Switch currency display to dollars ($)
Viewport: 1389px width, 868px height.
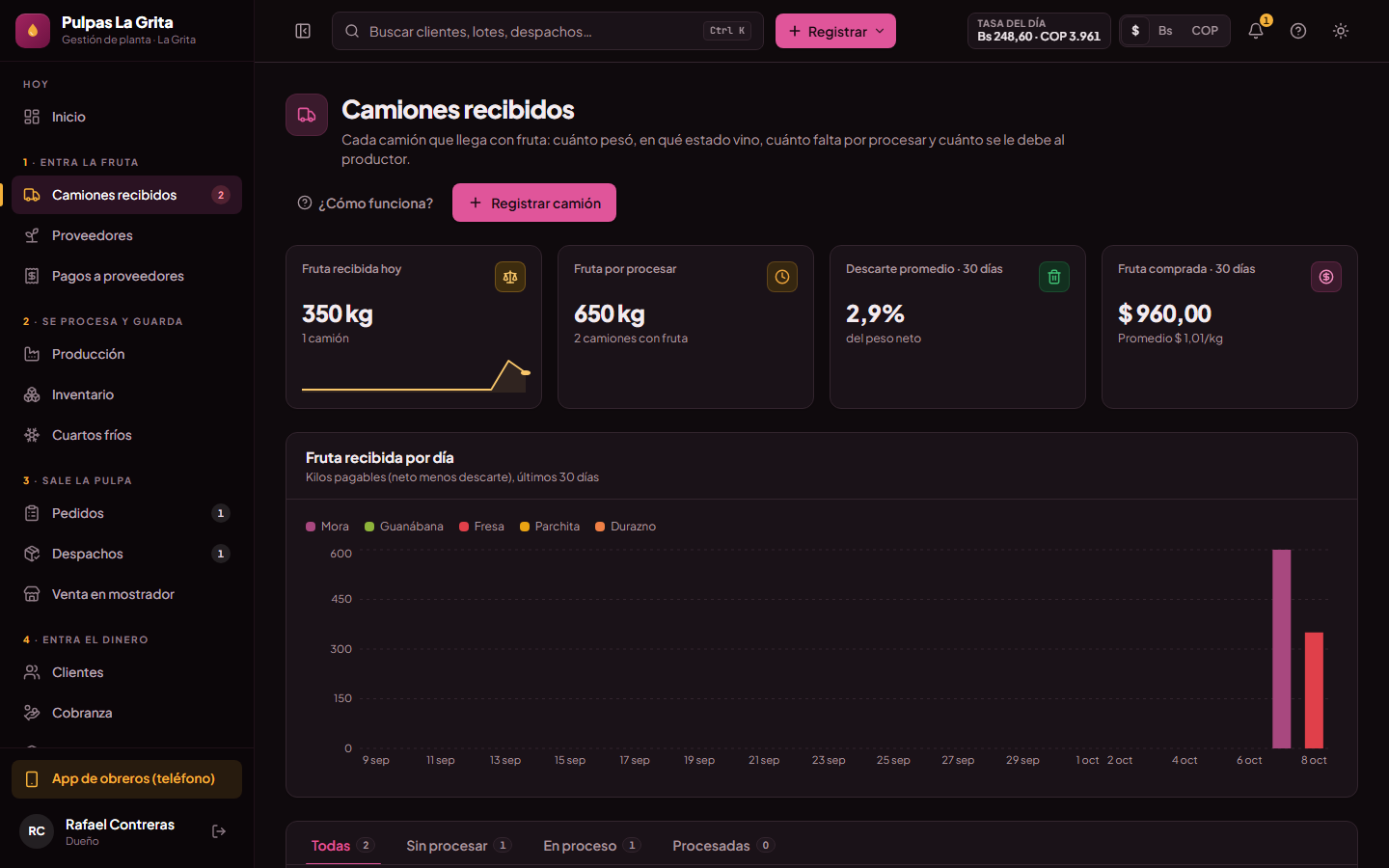1135,31
